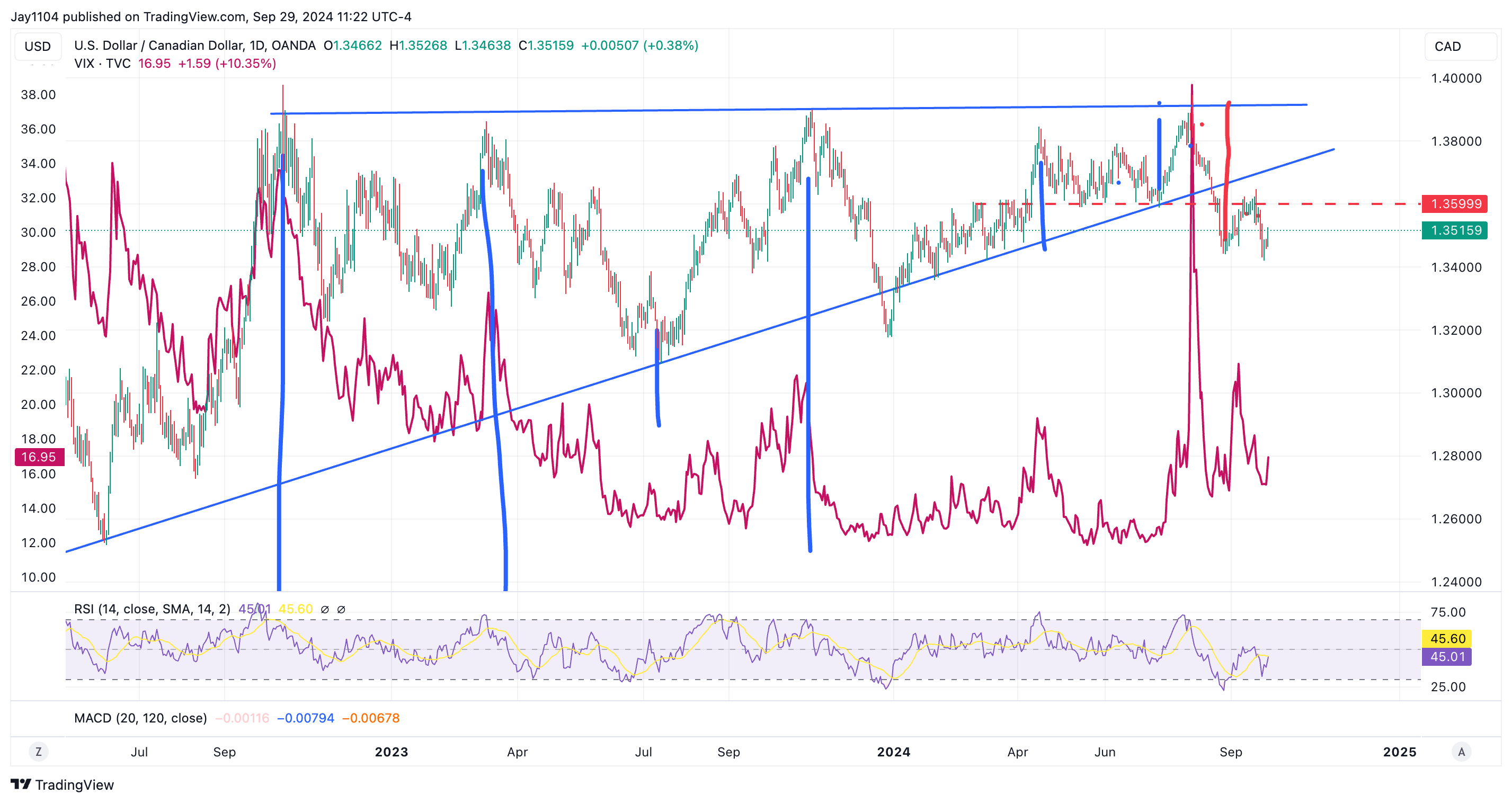Click the +0.00507 (+0.38%) price change text
1512x803 pixels.
click(x=640, y=45)
